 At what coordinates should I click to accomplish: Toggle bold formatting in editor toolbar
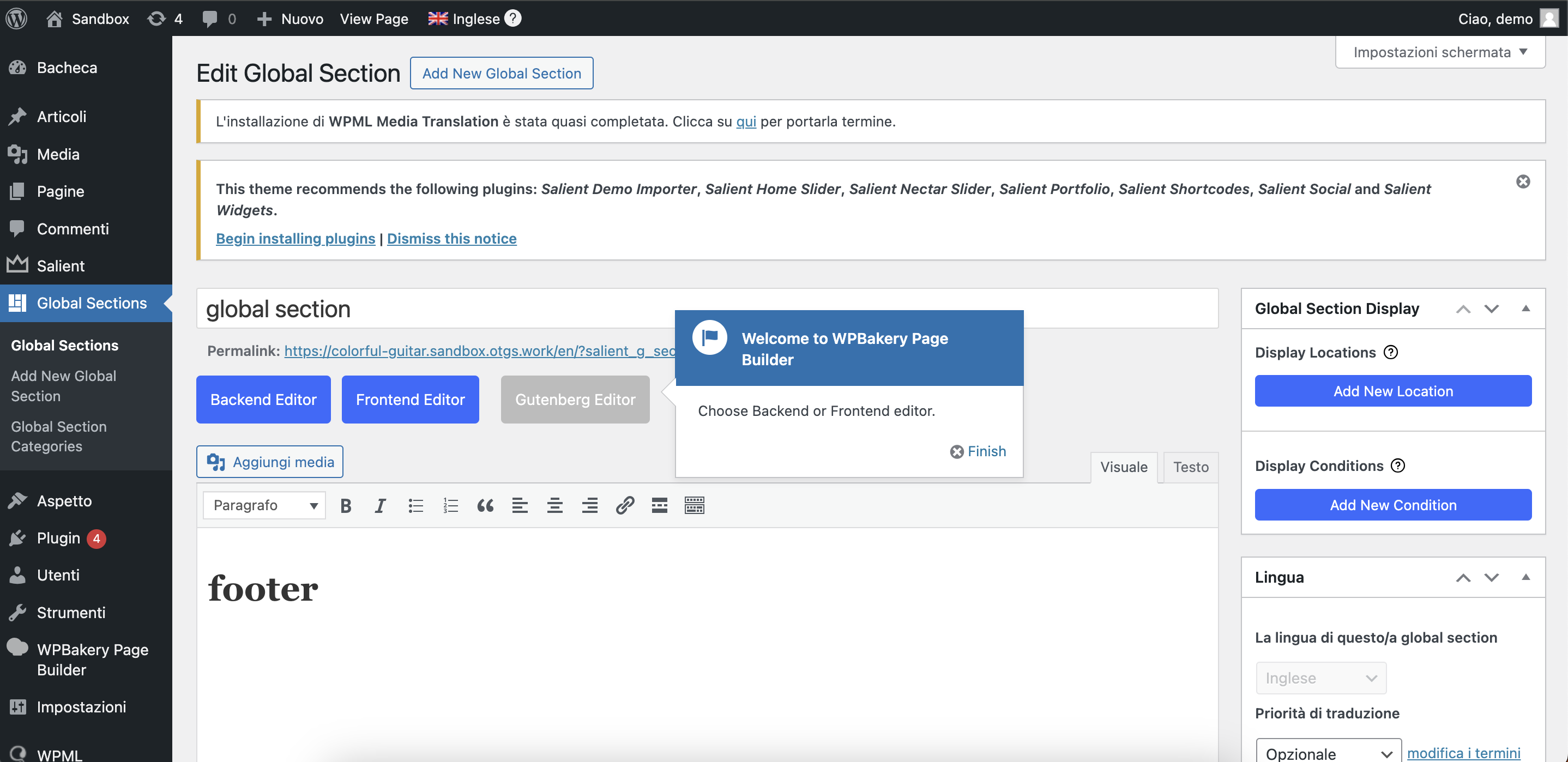(346, 505)
